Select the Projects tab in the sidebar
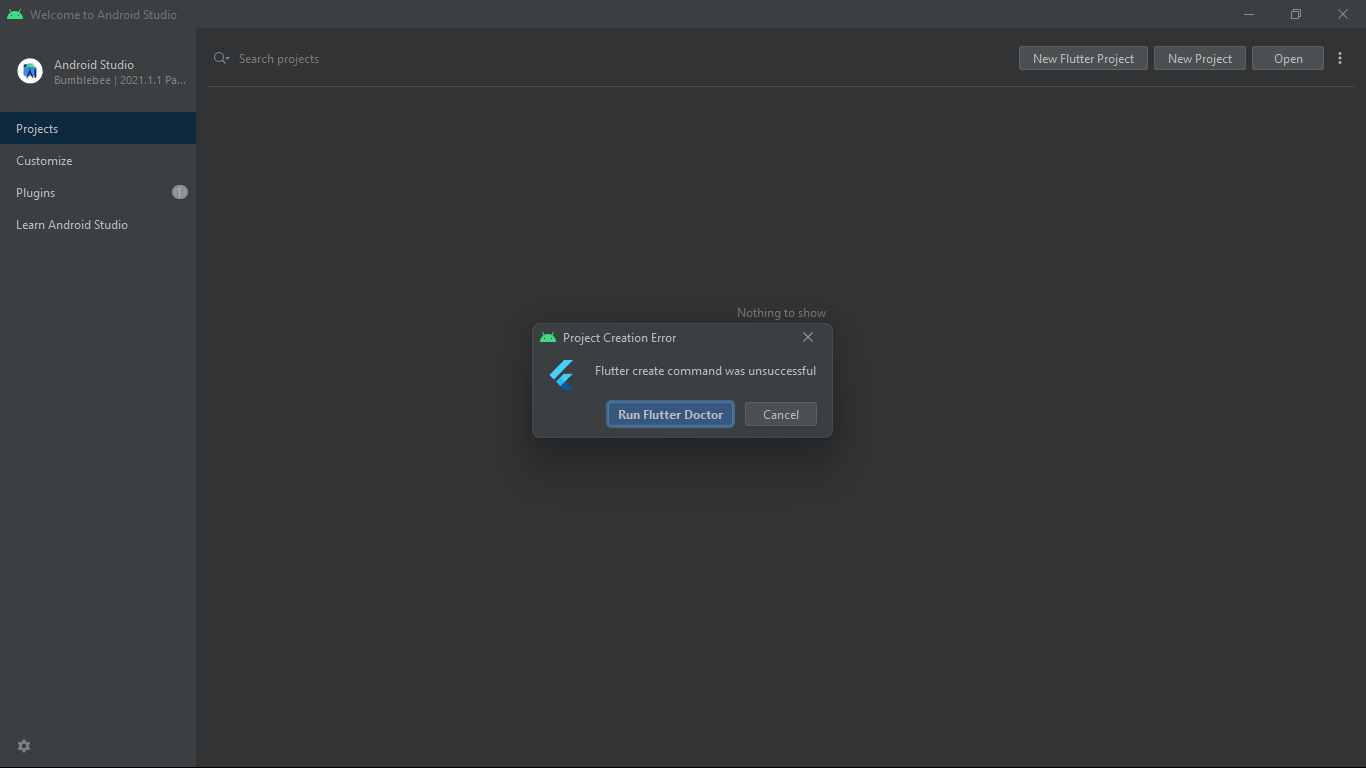Viewport: 1366px width, 768px height. coord(98,128)
